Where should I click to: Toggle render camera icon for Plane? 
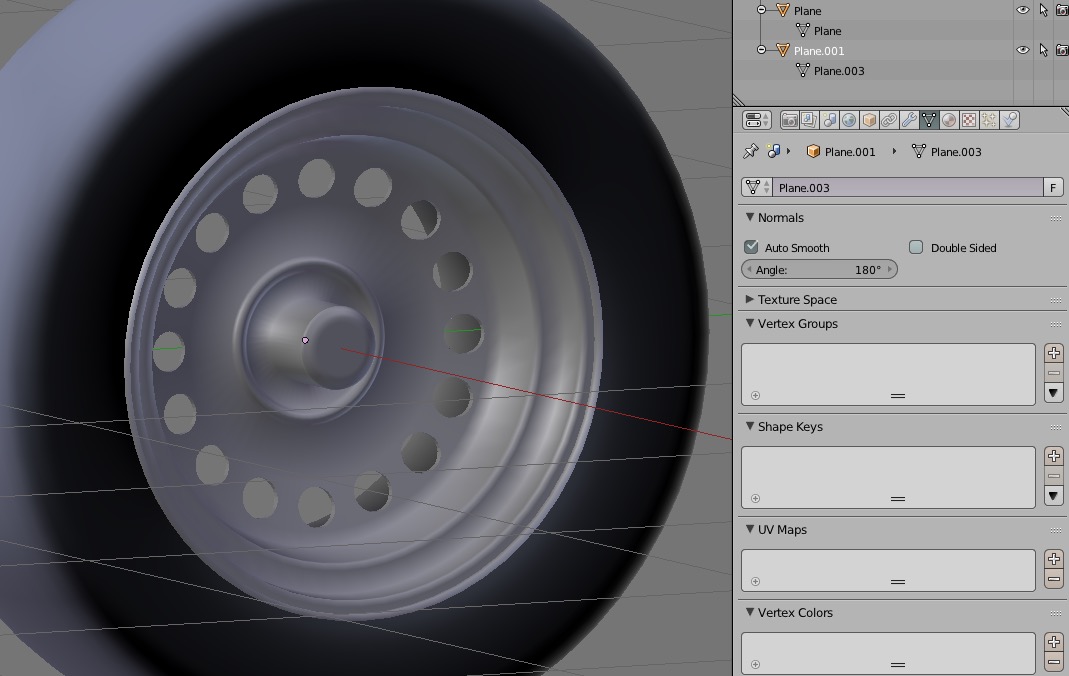pyautogui.click(x=1062, y=10)
